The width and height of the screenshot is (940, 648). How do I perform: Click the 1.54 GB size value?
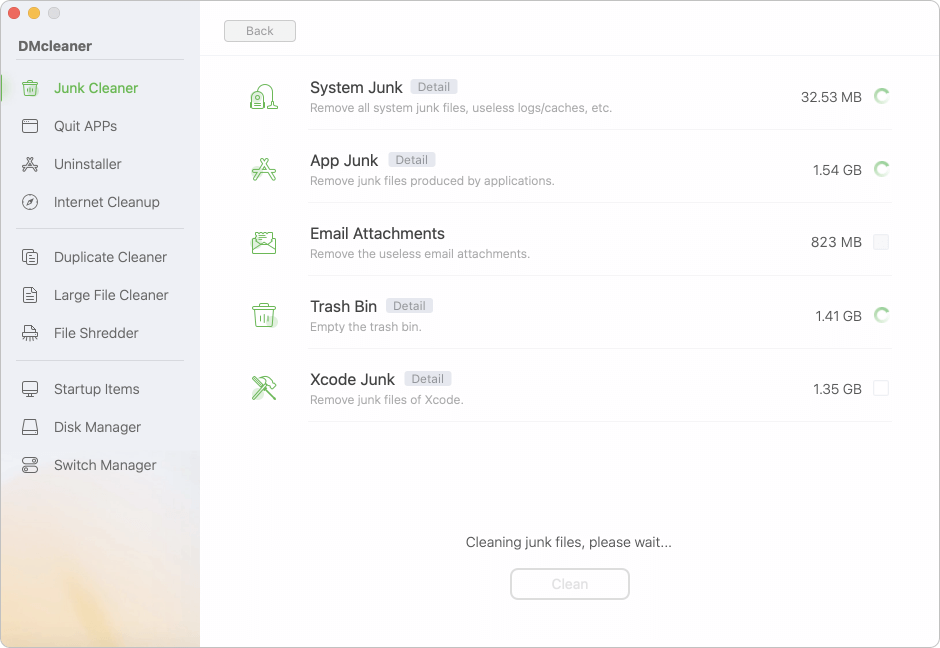tap(837, 170)
